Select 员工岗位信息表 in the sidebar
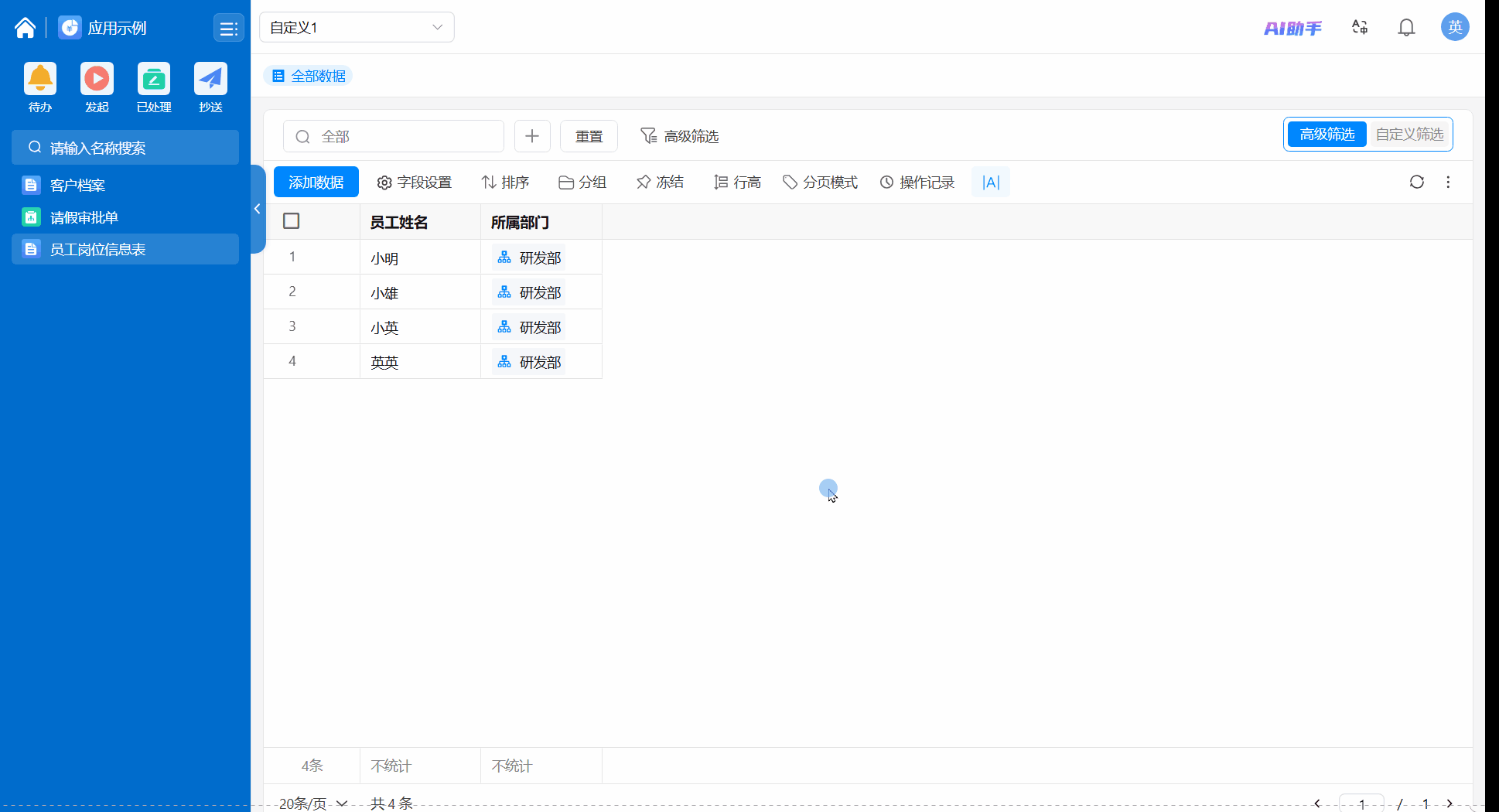Image resolution: width=1499 pixels, height=812 pixels. click(x=125, y=249)
